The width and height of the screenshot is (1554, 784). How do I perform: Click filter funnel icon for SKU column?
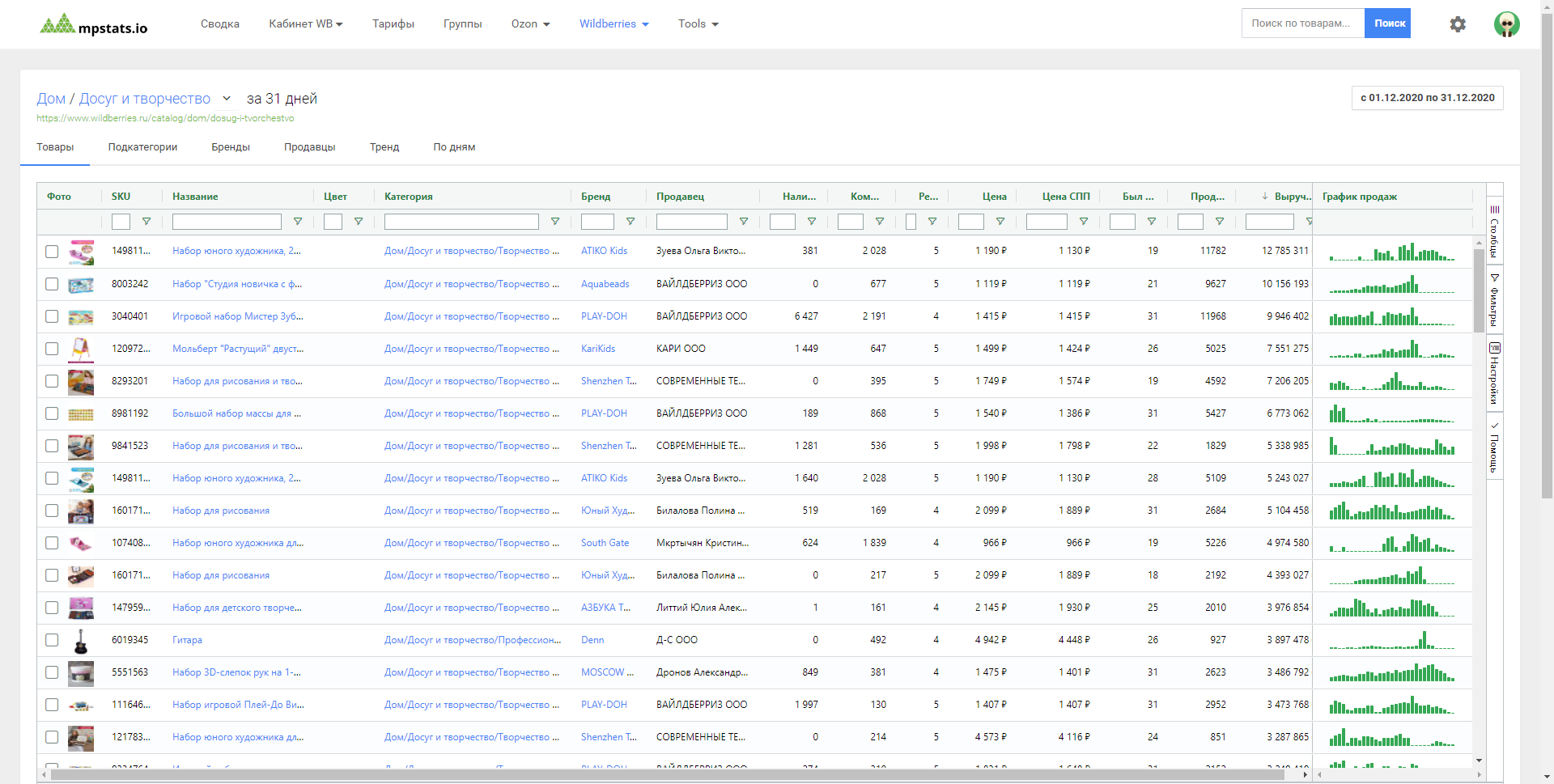click(x=146, y=222)
